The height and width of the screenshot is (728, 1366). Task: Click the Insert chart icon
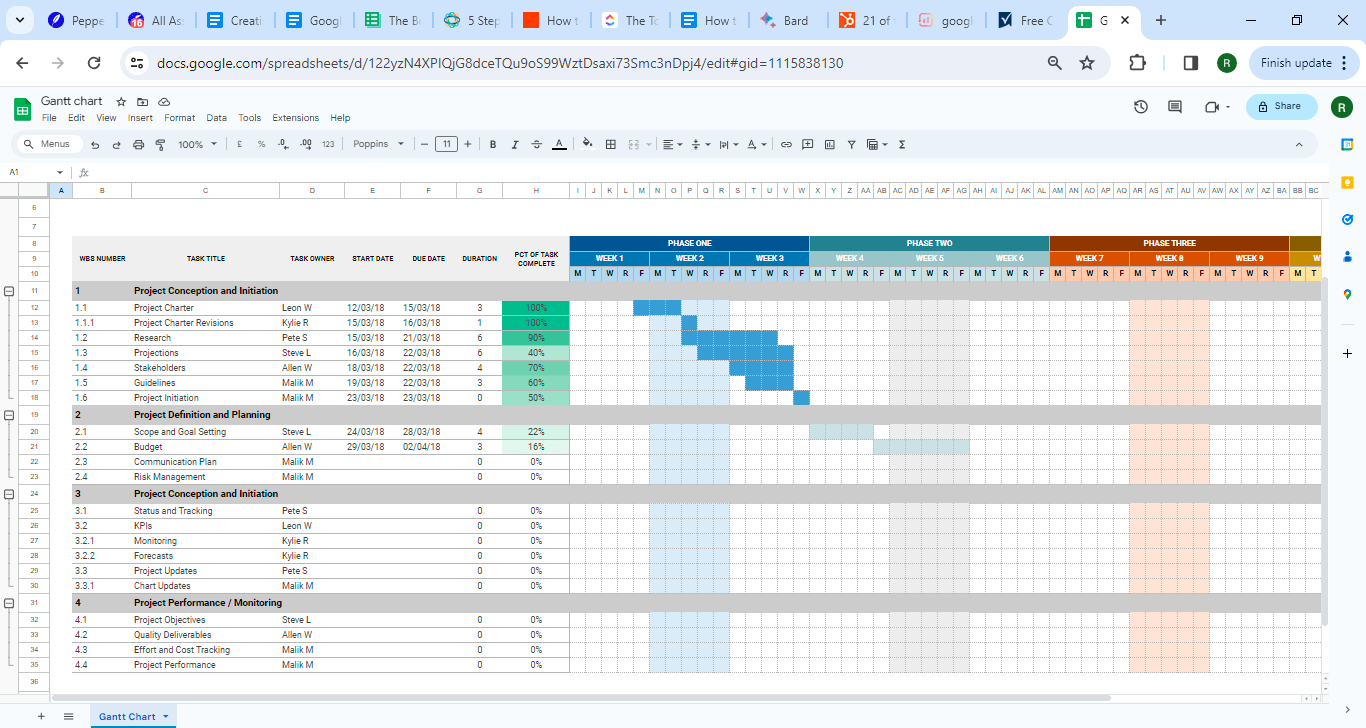coord(830,144)
